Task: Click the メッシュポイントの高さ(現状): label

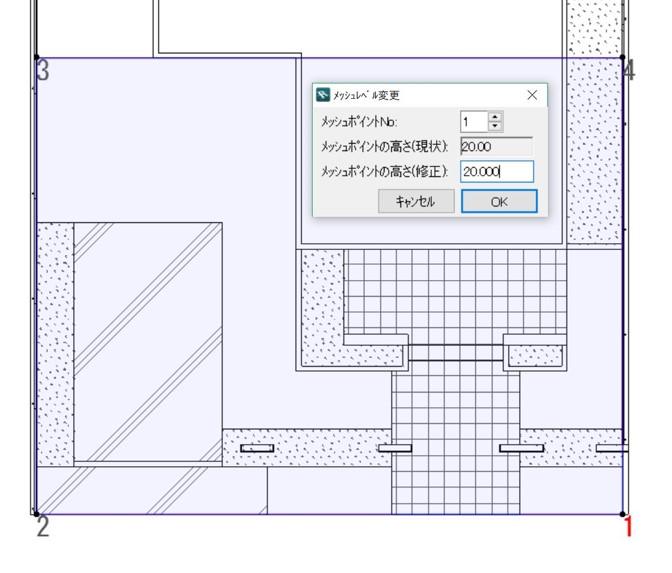Action: click(x=384, y=147)
